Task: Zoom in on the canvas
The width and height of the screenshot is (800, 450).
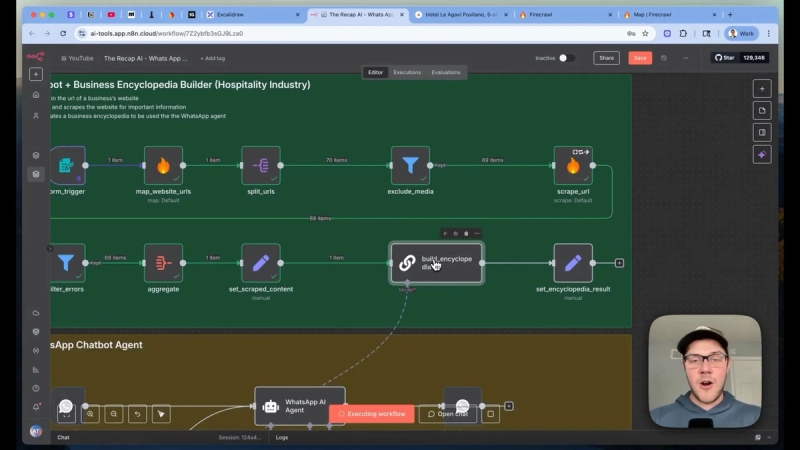Action: coord(90,414)
